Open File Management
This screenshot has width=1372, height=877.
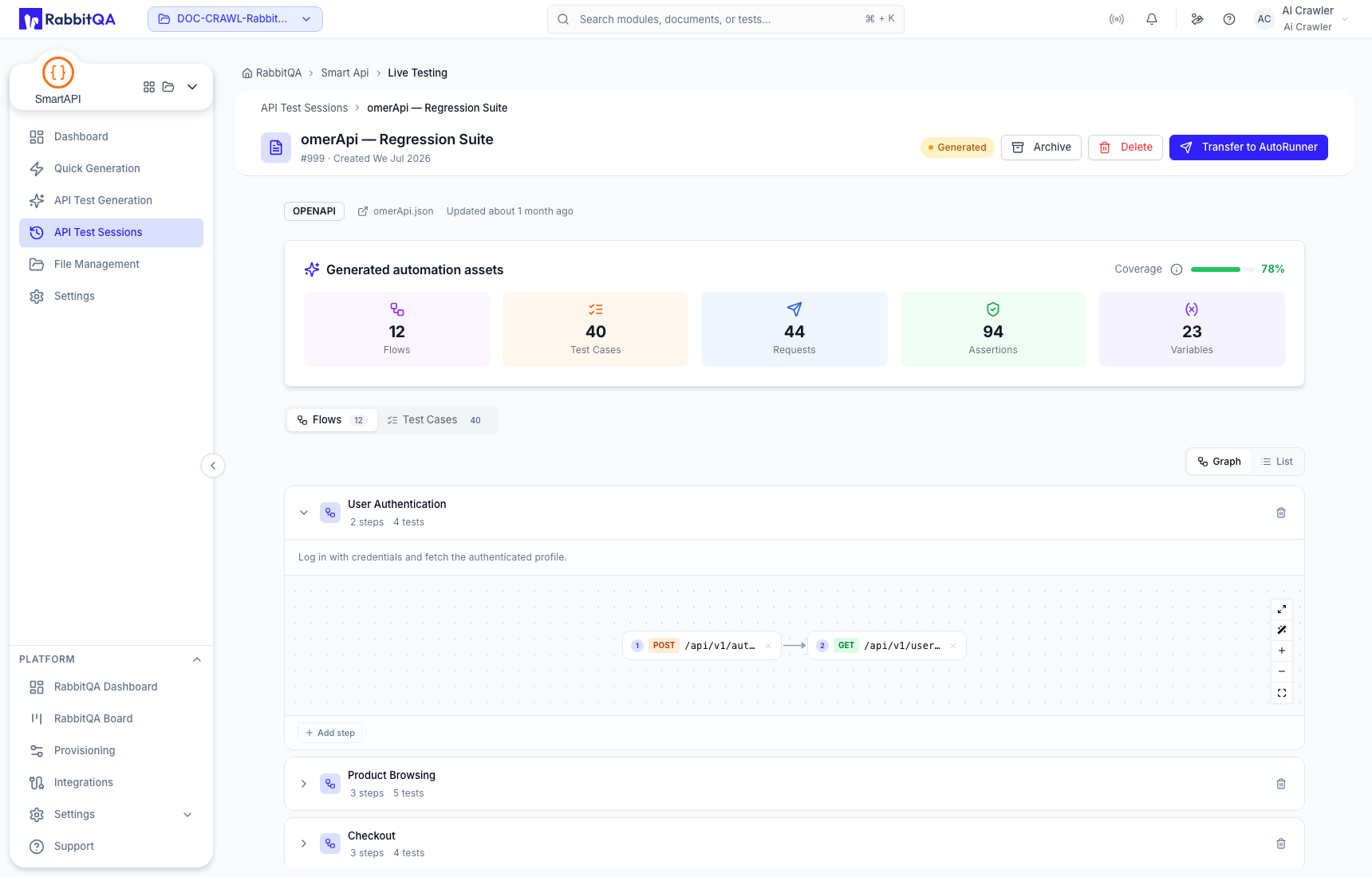click(111, 265)
